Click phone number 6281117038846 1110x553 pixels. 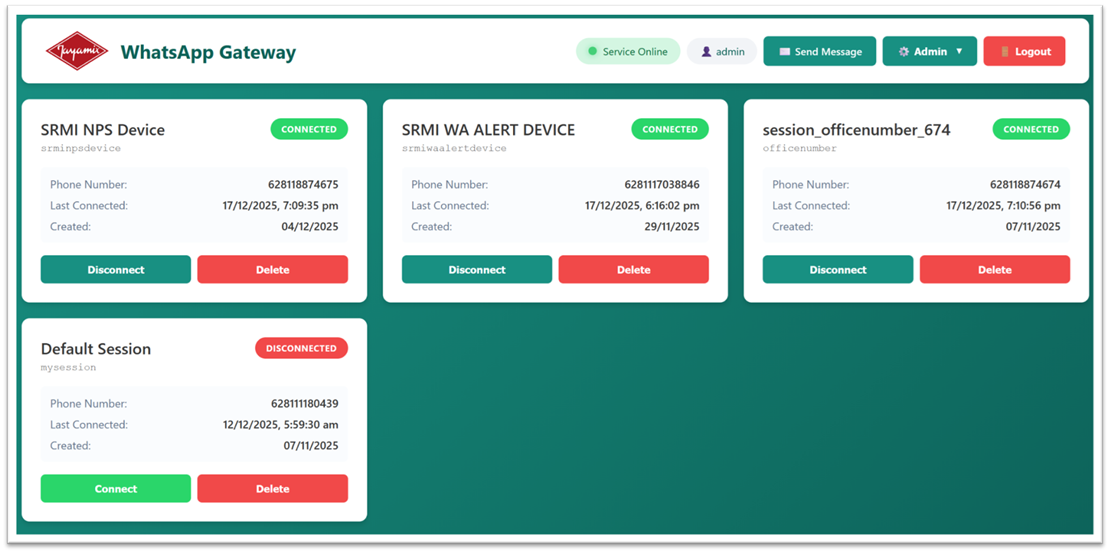pos(662,185)
